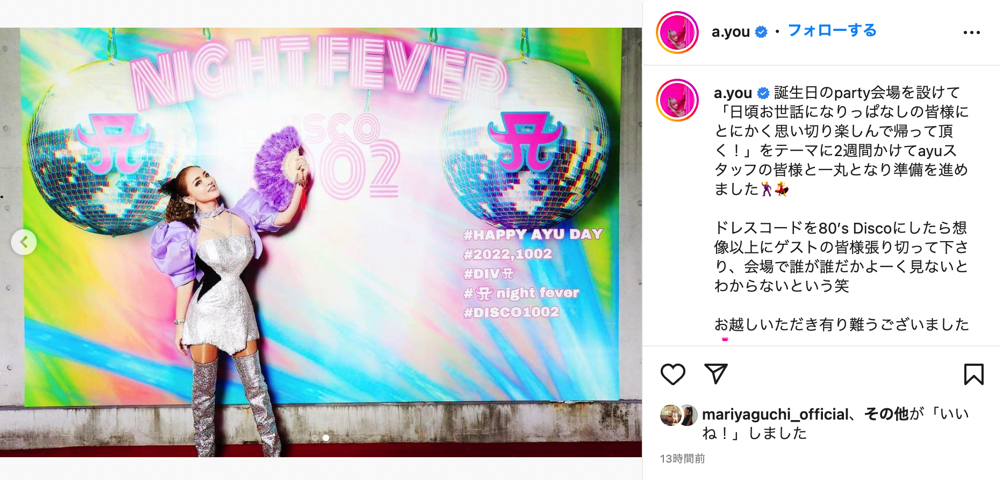The height and width of the screenshot is (480, 1000).
Task: Select the first carousel indicator dot
Action: (316, 438)
